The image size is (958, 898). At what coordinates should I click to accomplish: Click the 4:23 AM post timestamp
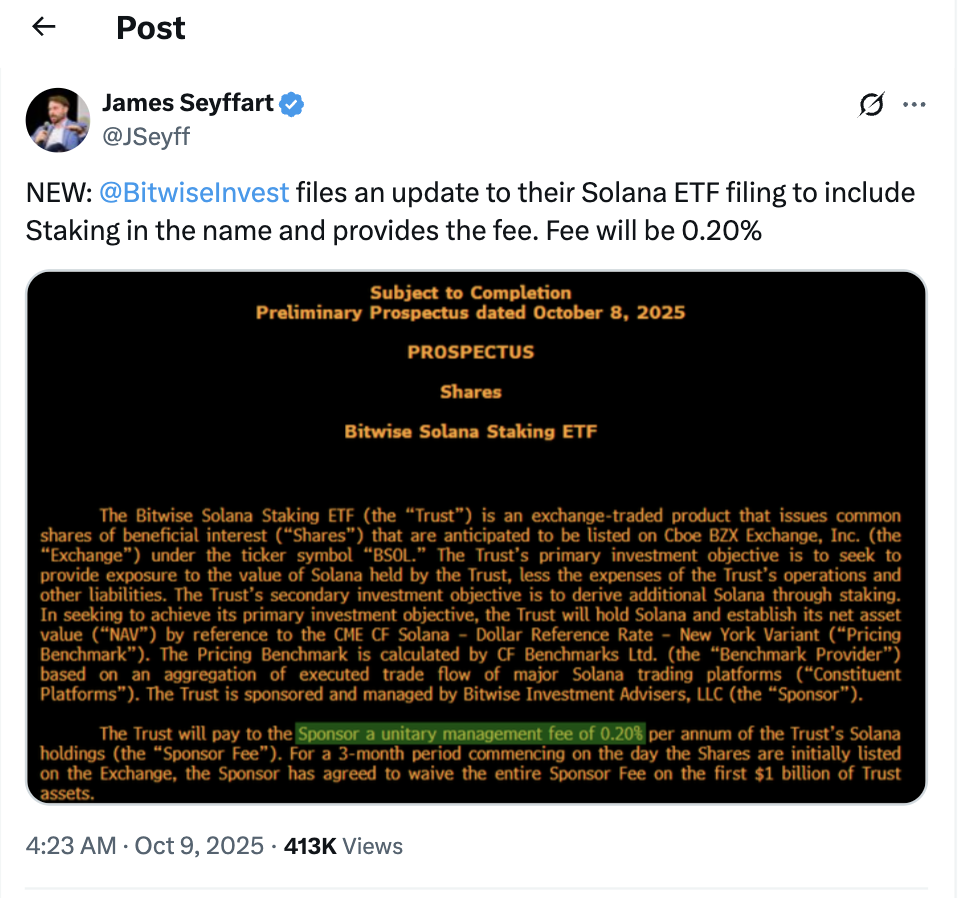coord(71,846)
